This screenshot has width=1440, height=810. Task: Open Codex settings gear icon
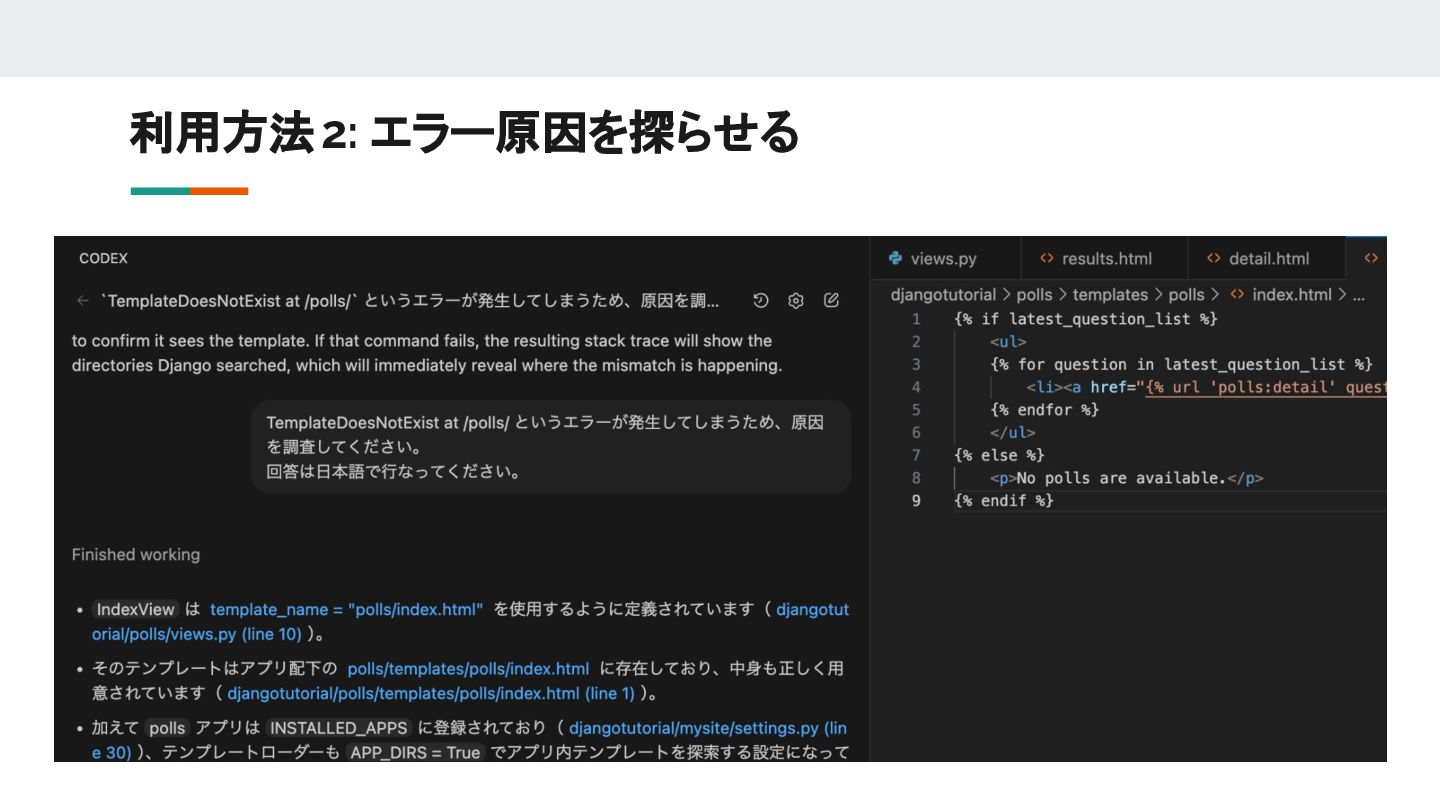coord(796,300)
